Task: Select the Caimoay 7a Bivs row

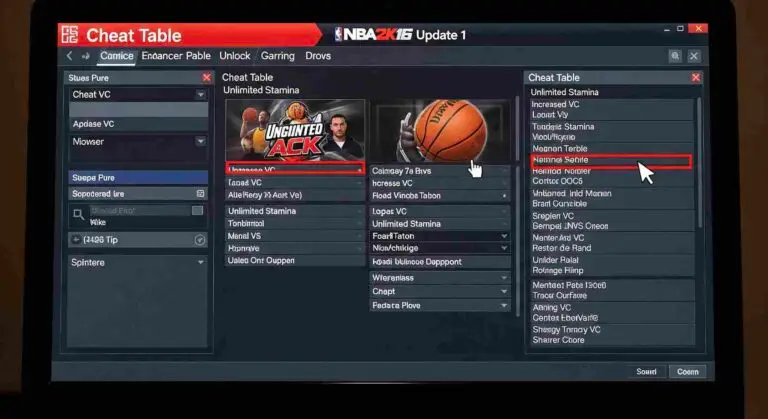Action: (439, 171)
